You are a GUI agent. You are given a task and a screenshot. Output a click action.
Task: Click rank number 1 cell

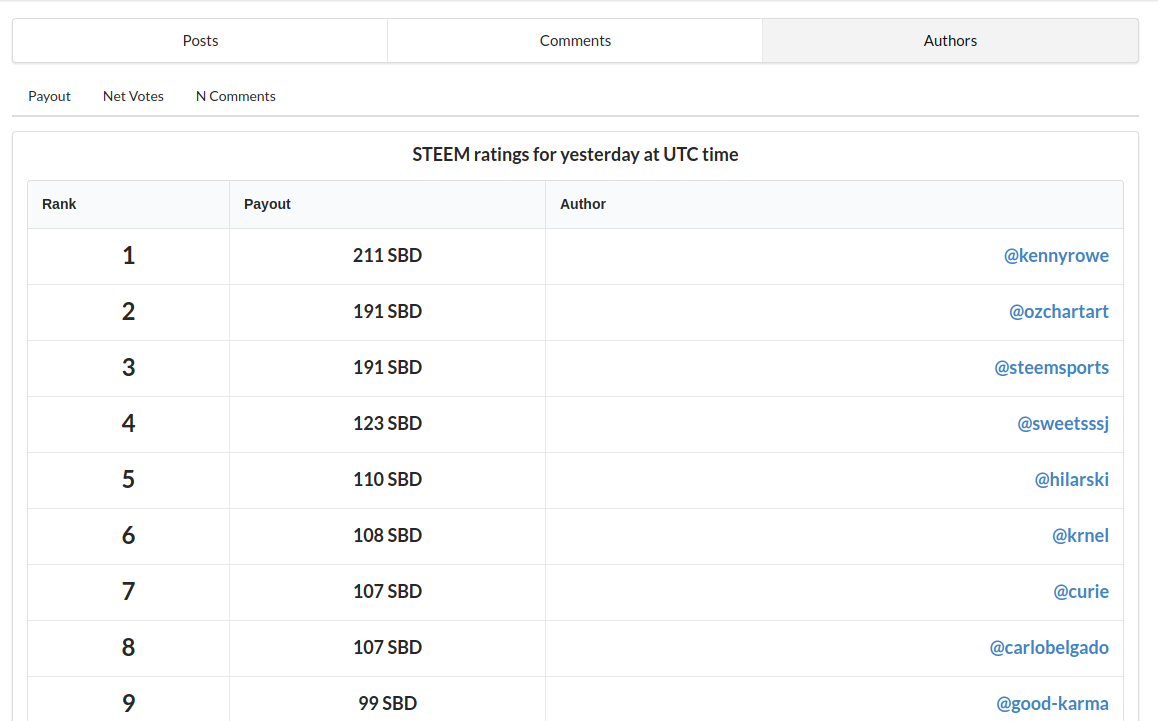(129, 256)
